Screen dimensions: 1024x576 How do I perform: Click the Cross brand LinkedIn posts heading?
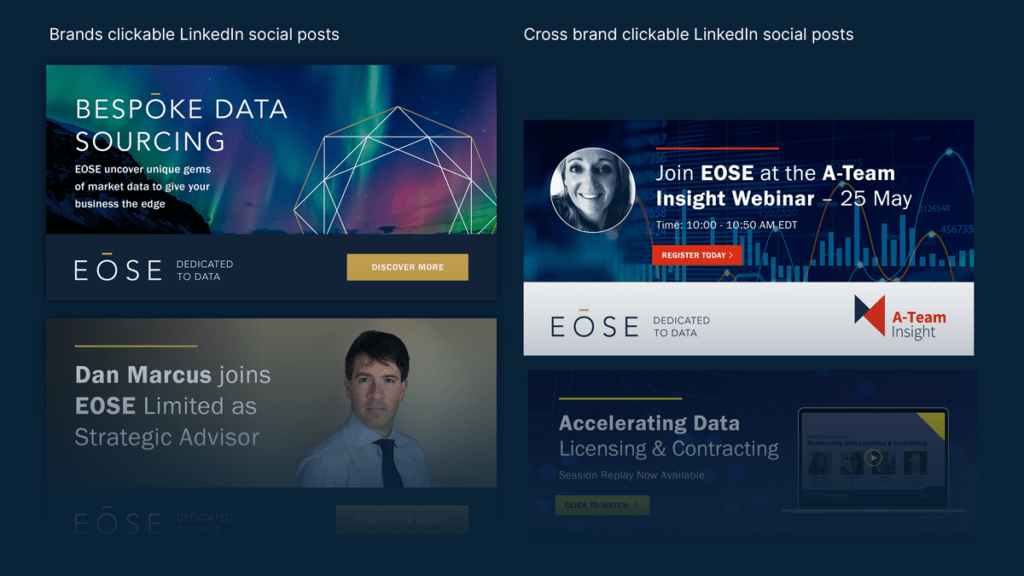pyautogui.click(x=688, y=35)
